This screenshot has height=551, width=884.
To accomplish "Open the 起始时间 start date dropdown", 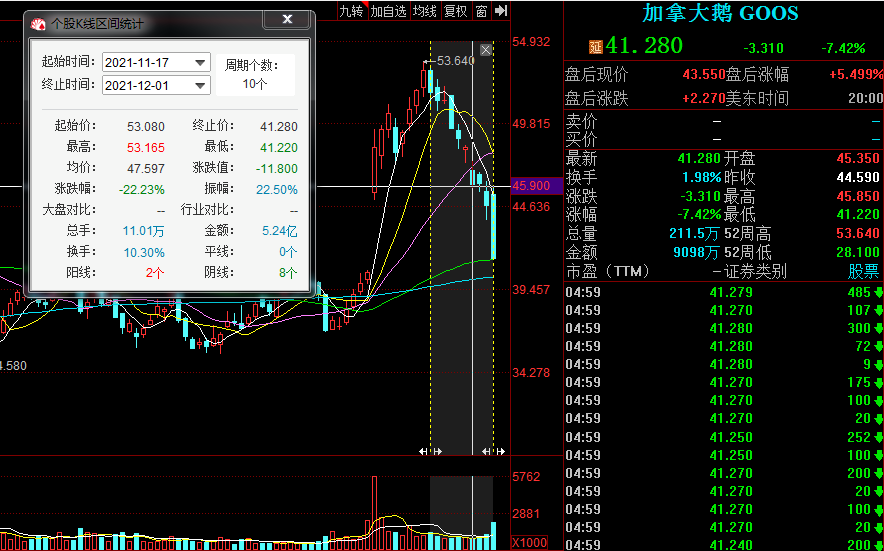I will (x=200, y=63).
